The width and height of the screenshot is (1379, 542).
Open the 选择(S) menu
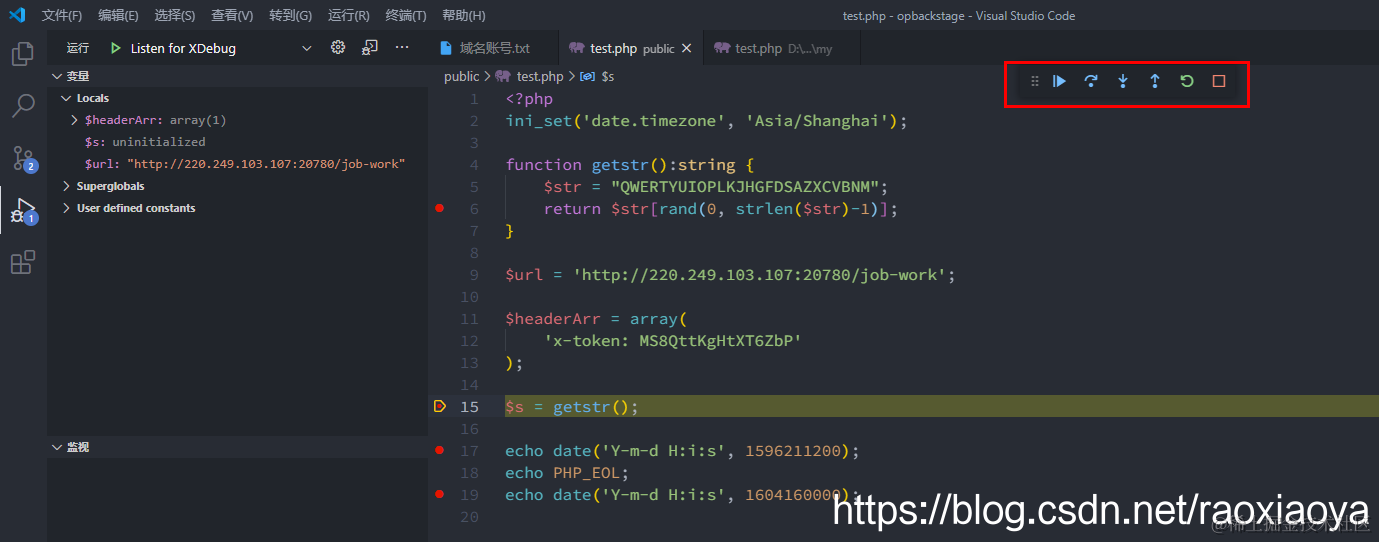pyautogui.click(x=175, y=16)
